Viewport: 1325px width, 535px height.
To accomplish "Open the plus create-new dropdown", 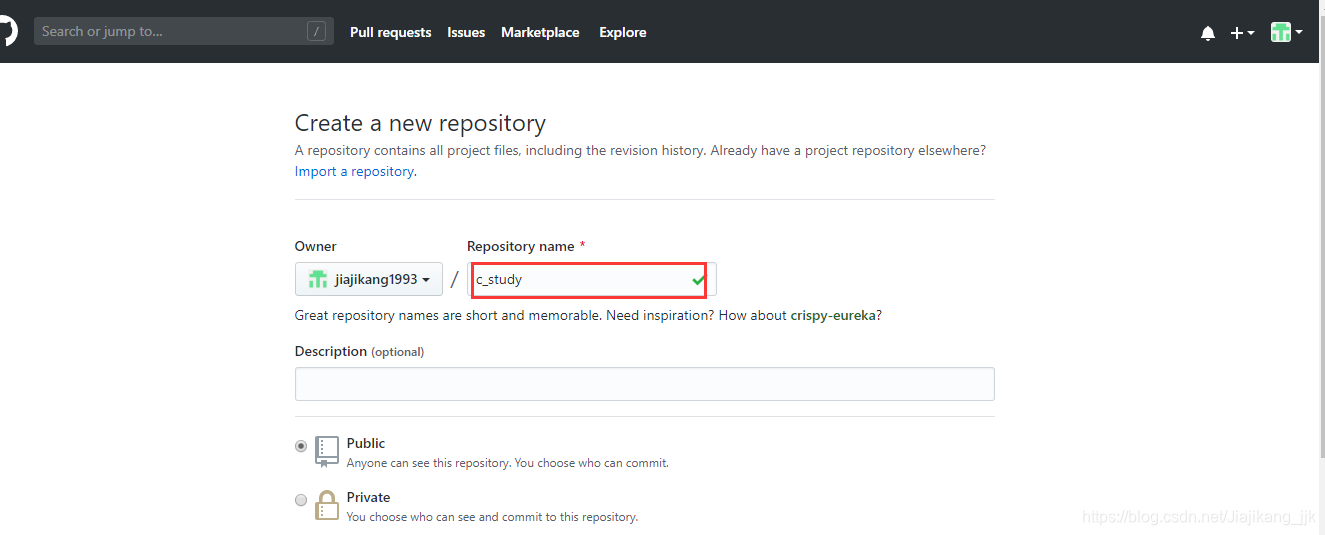I will [1242, 33].
